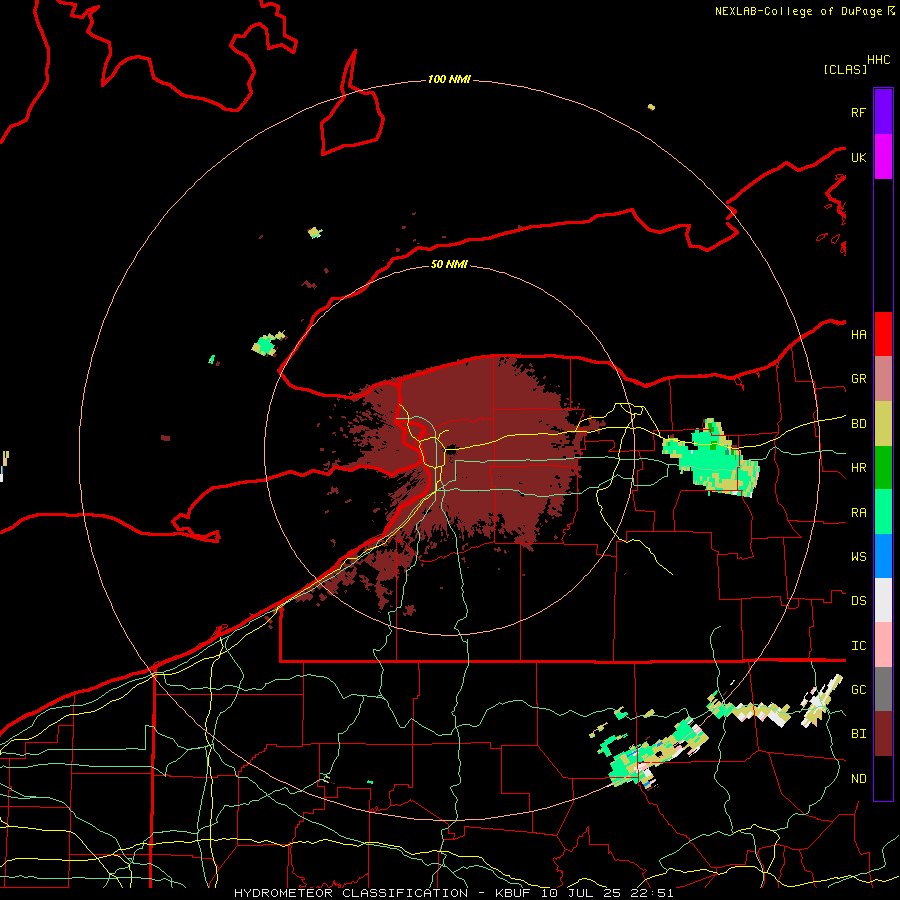Click the WS legend label
Screen dimensions: 900x900
point(858,557)
